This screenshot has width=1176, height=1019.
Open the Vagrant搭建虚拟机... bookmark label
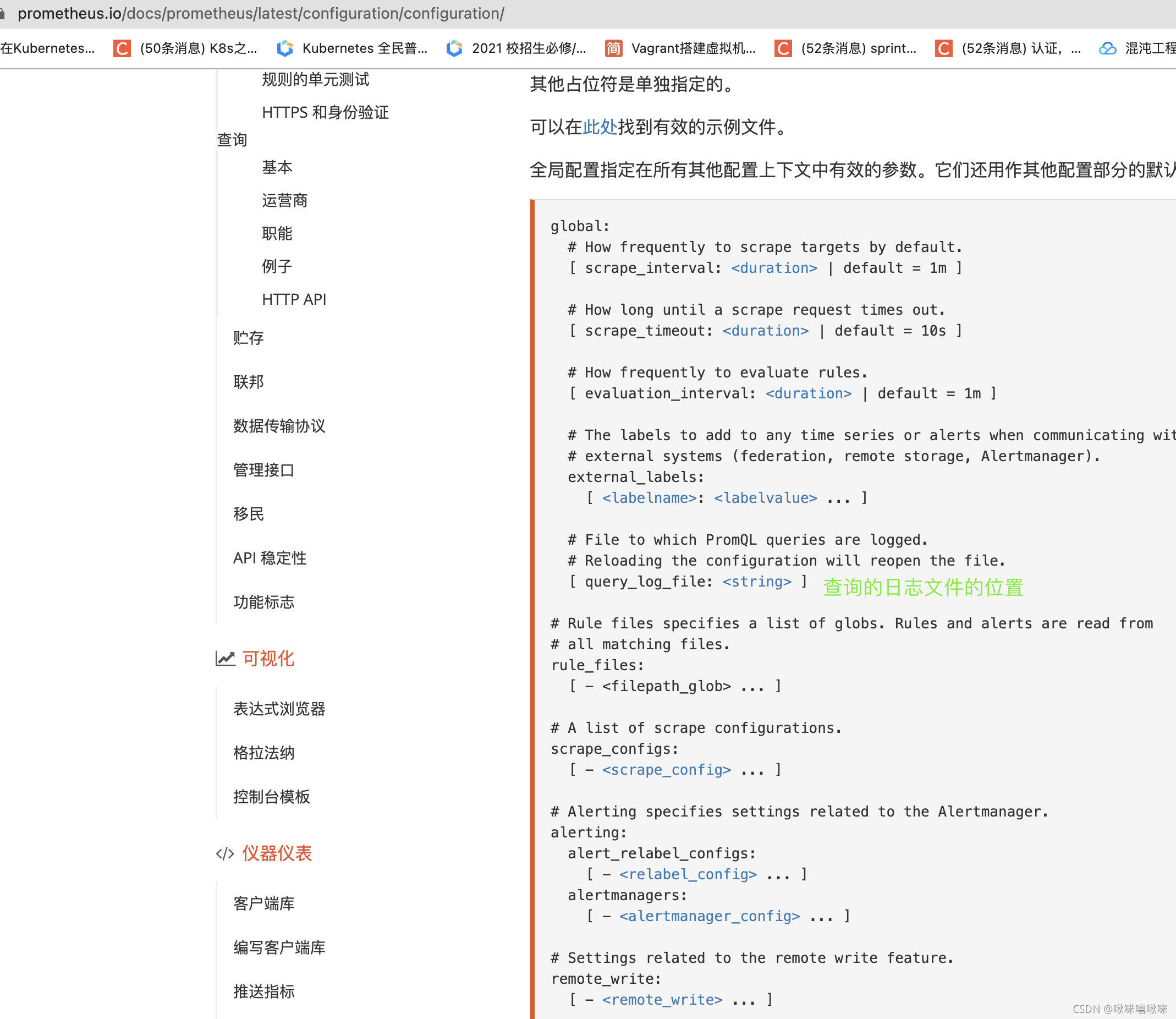click(x=694, y=48)
